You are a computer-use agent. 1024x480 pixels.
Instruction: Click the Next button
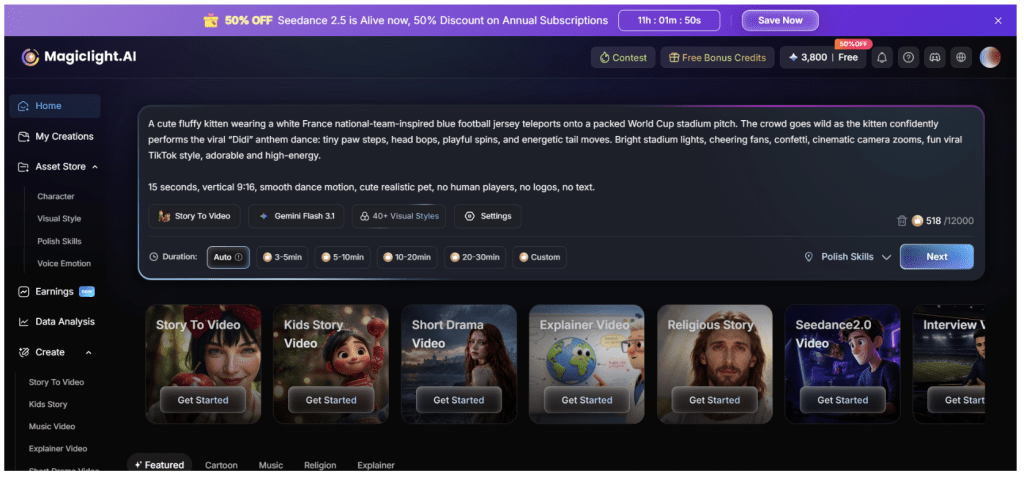pos(936,257)
